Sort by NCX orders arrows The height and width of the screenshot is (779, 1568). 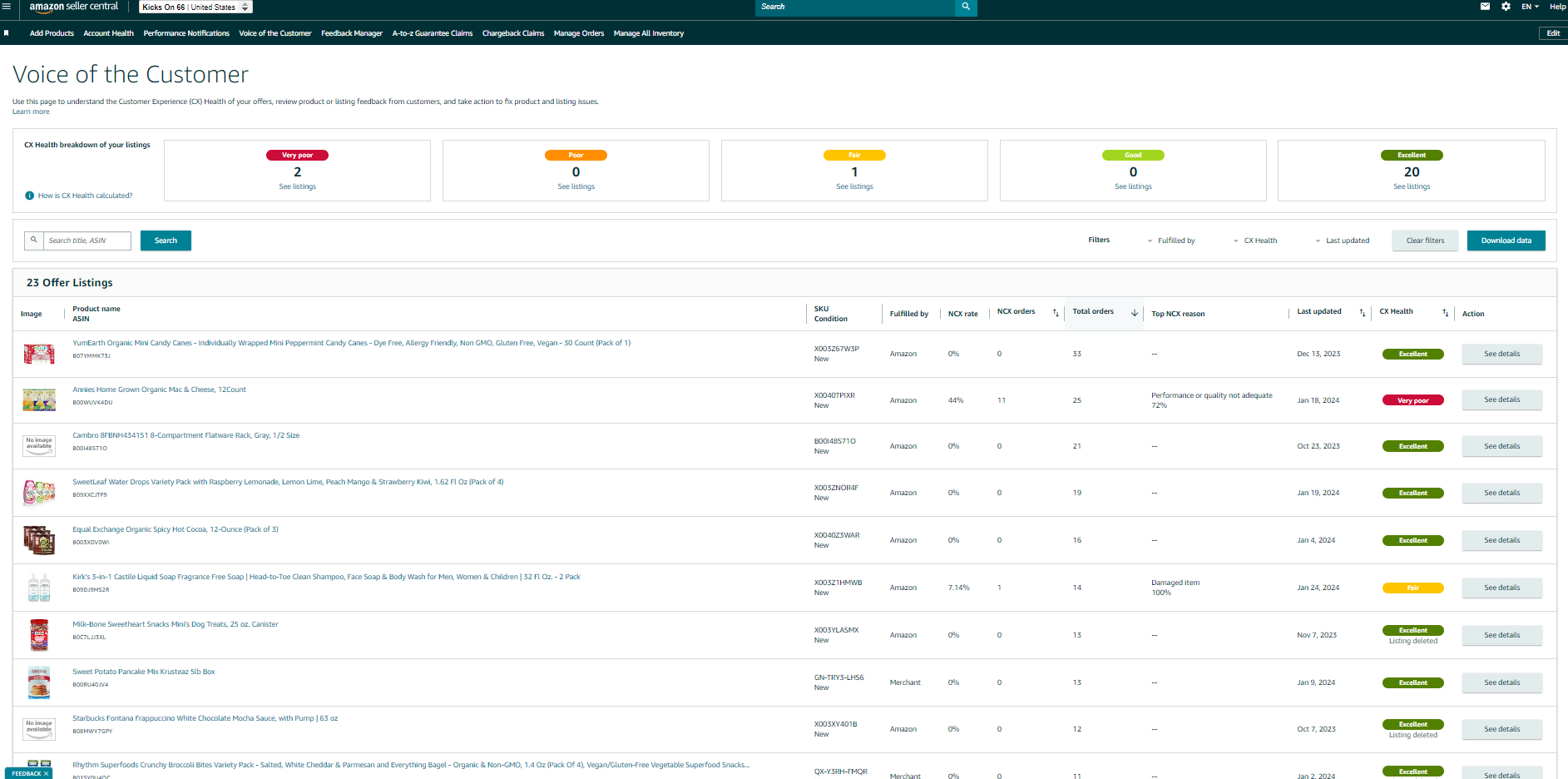[x=1056, y=313]
